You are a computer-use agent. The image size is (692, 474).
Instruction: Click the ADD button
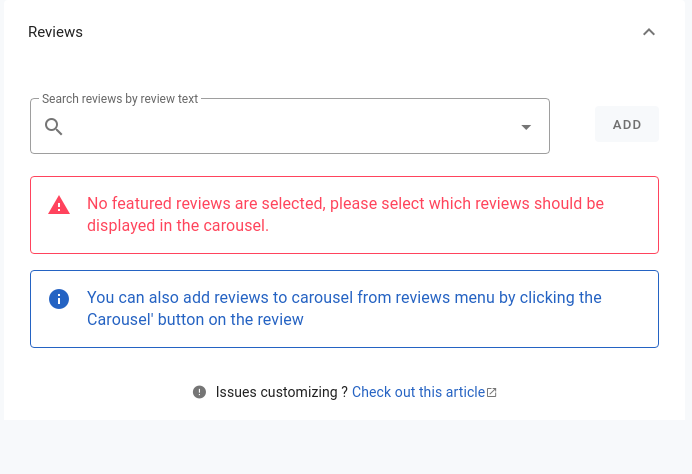(627, 124)
